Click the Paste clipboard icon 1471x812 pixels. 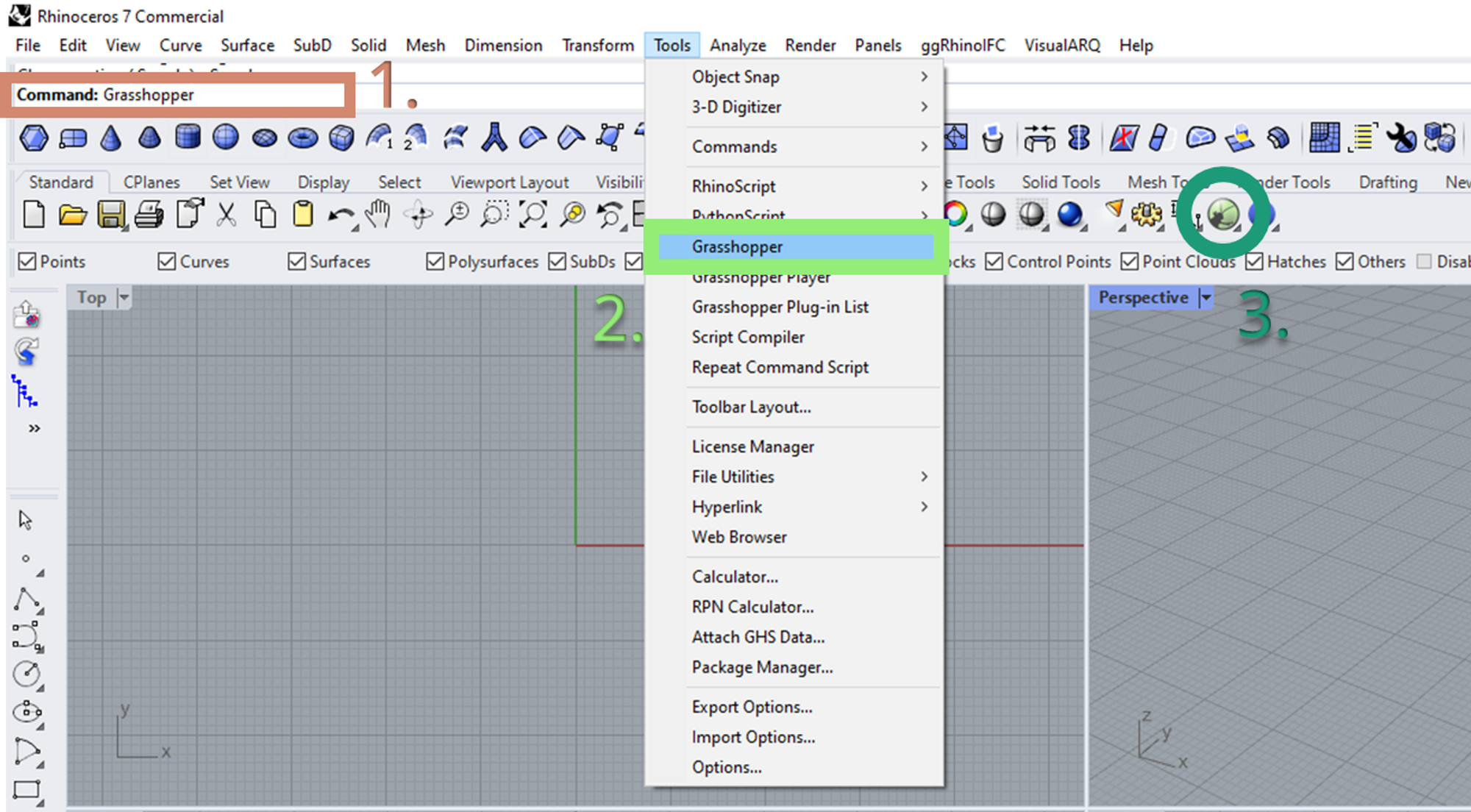coord(302,214)
